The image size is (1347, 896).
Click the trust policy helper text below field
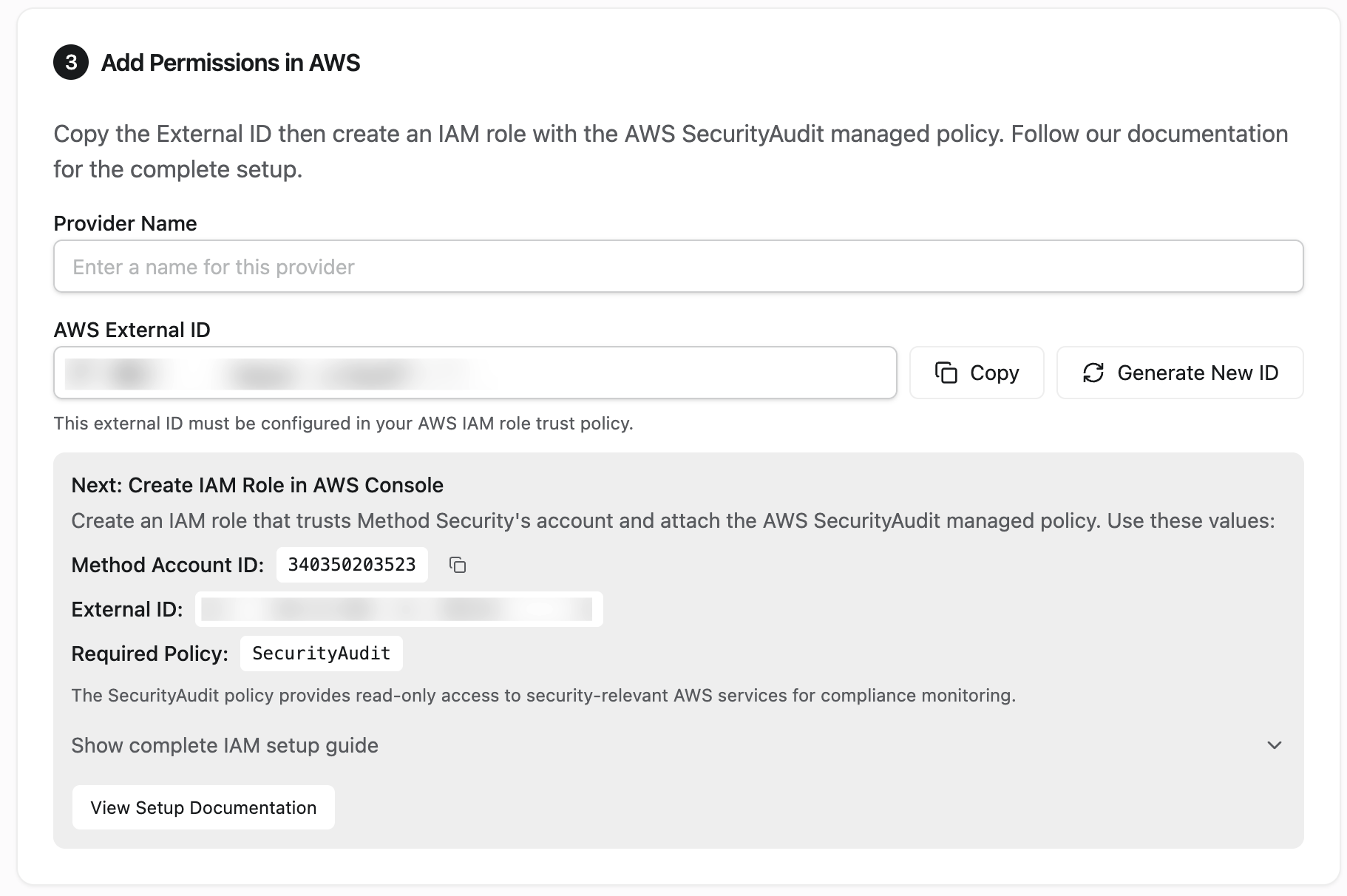pyautogui.click(x=343, y=424)
